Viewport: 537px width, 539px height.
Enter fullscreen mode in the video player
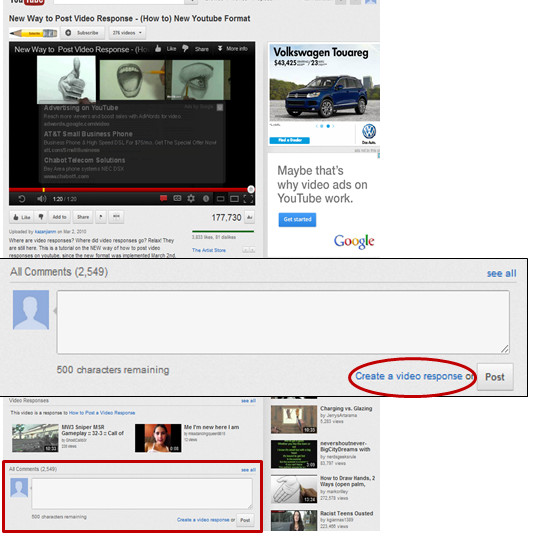(248, 199)
